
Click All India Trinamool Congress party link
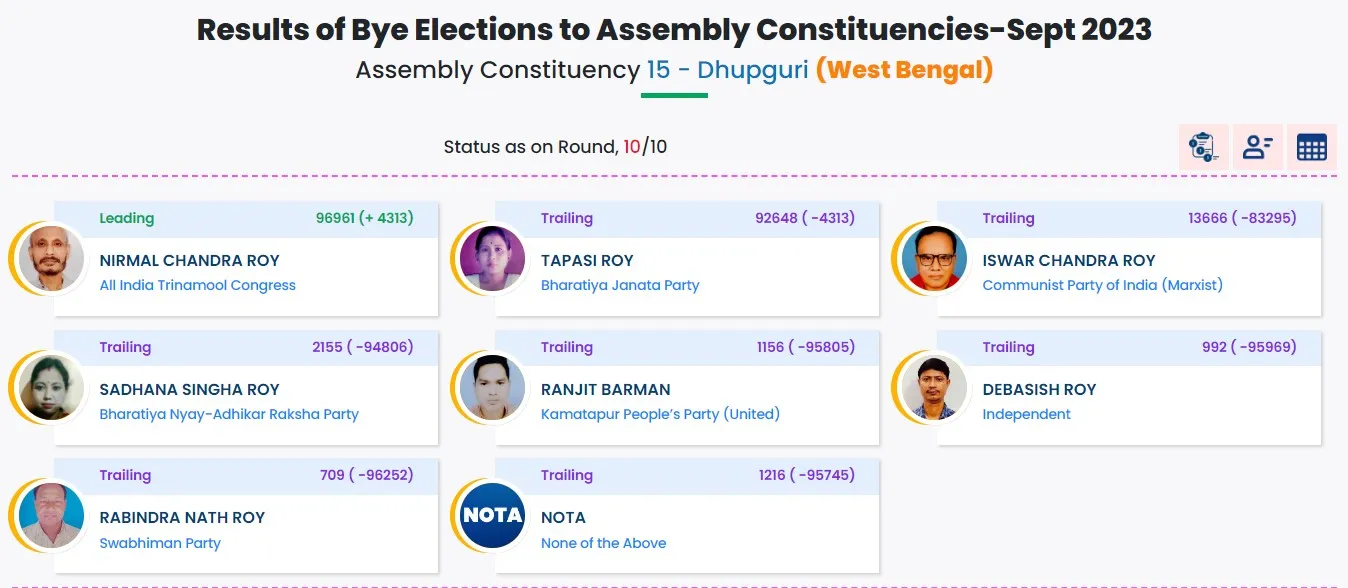click(198, 285)
